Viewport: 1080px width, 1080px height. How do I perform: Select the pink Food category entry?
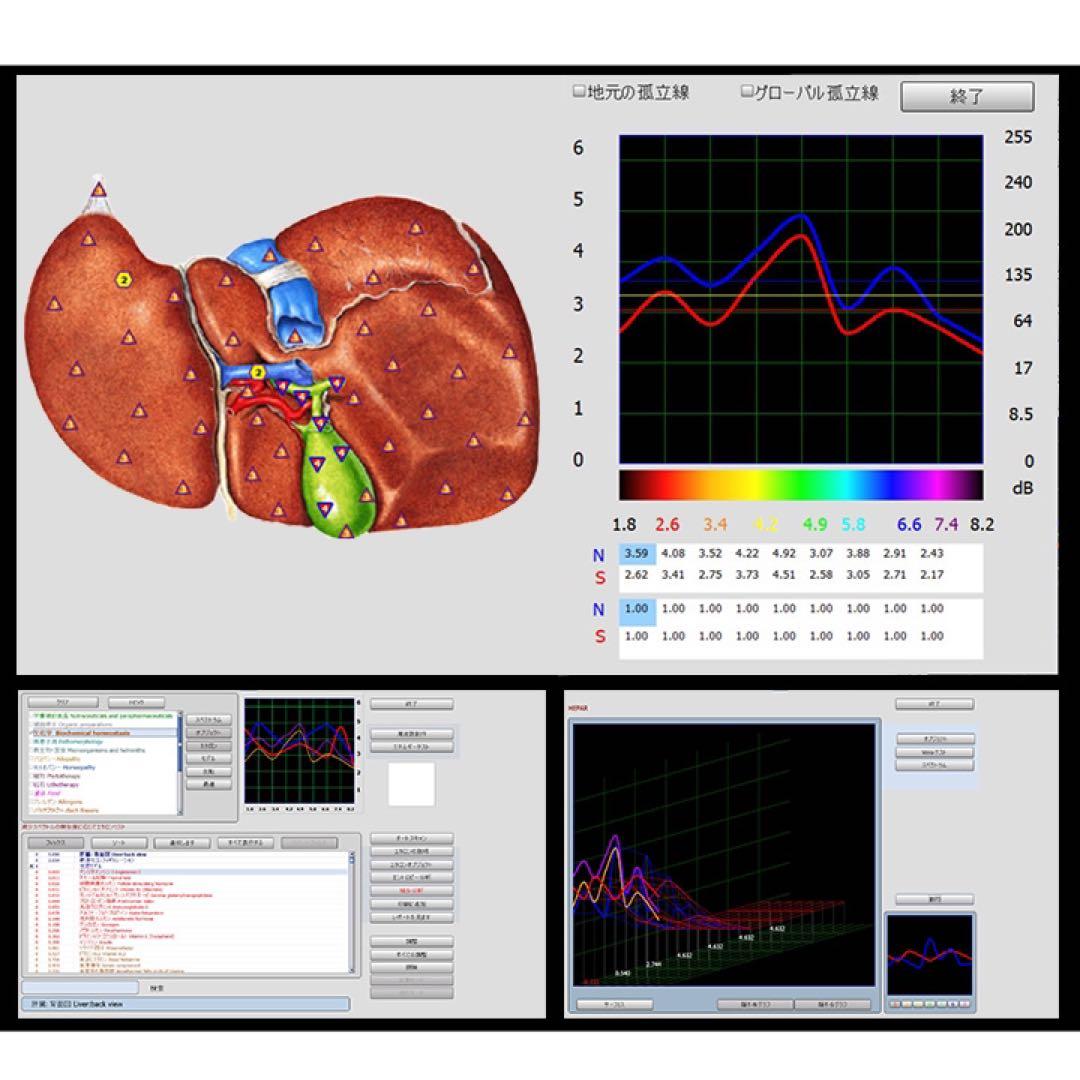click(48, 793)
